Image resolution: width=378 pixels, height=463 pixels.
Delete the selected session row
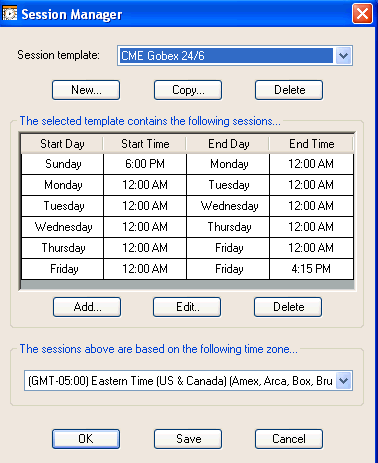click(288, 307)
